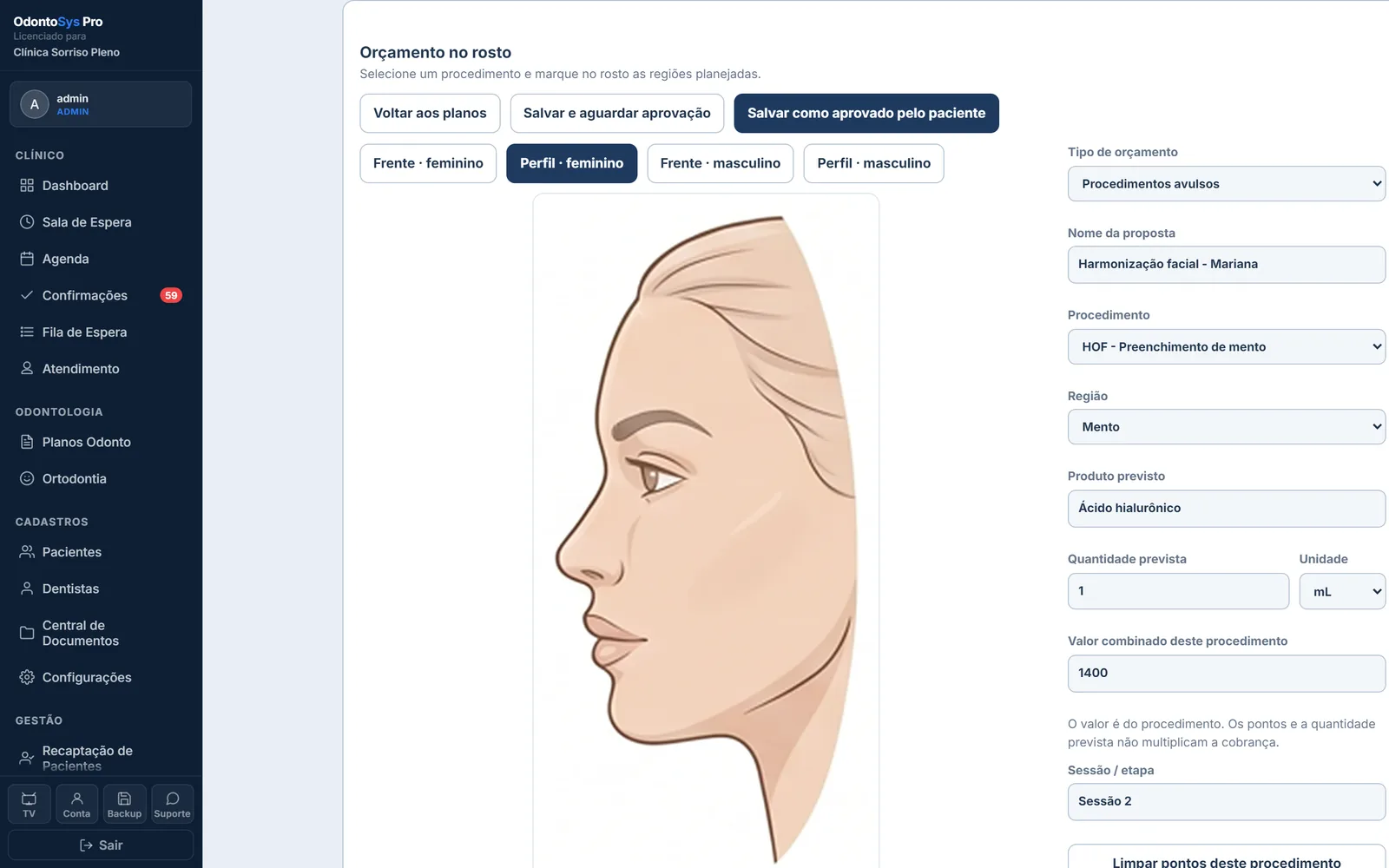The width and height of the screenshot is (1389, 868).
Task: Click the Fila de Espera list icon
Action: point(27,332)
